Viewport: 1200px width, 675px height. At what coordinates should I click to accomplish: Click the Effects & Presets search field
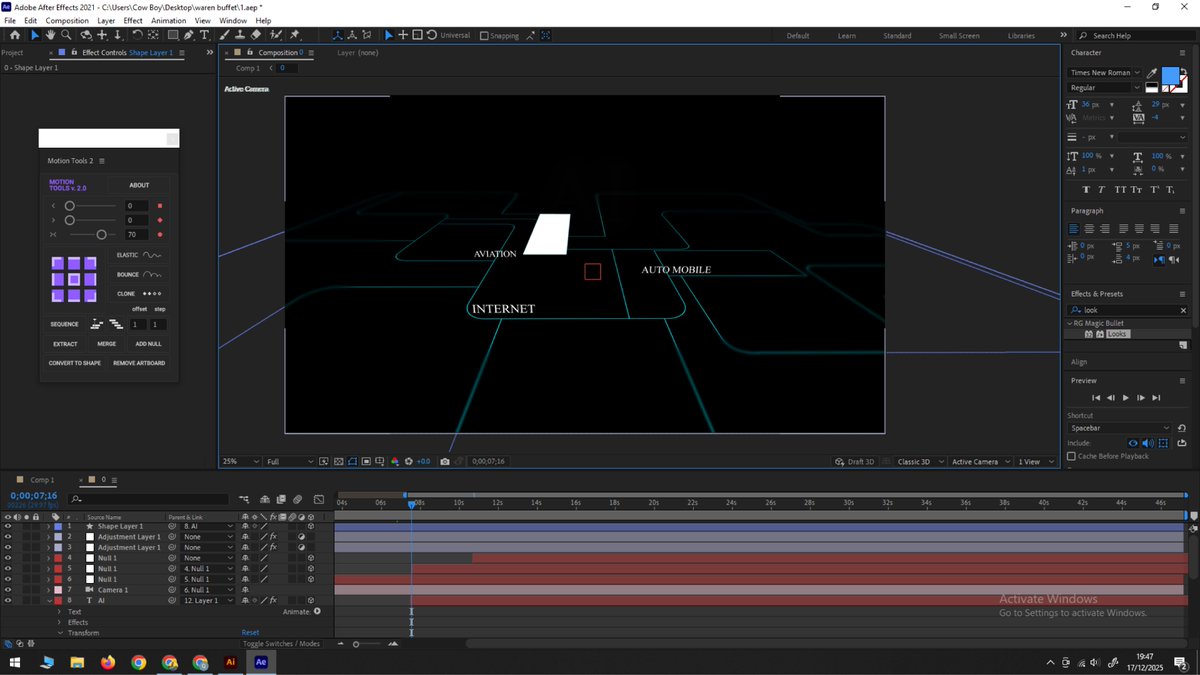click(1130, 310)
